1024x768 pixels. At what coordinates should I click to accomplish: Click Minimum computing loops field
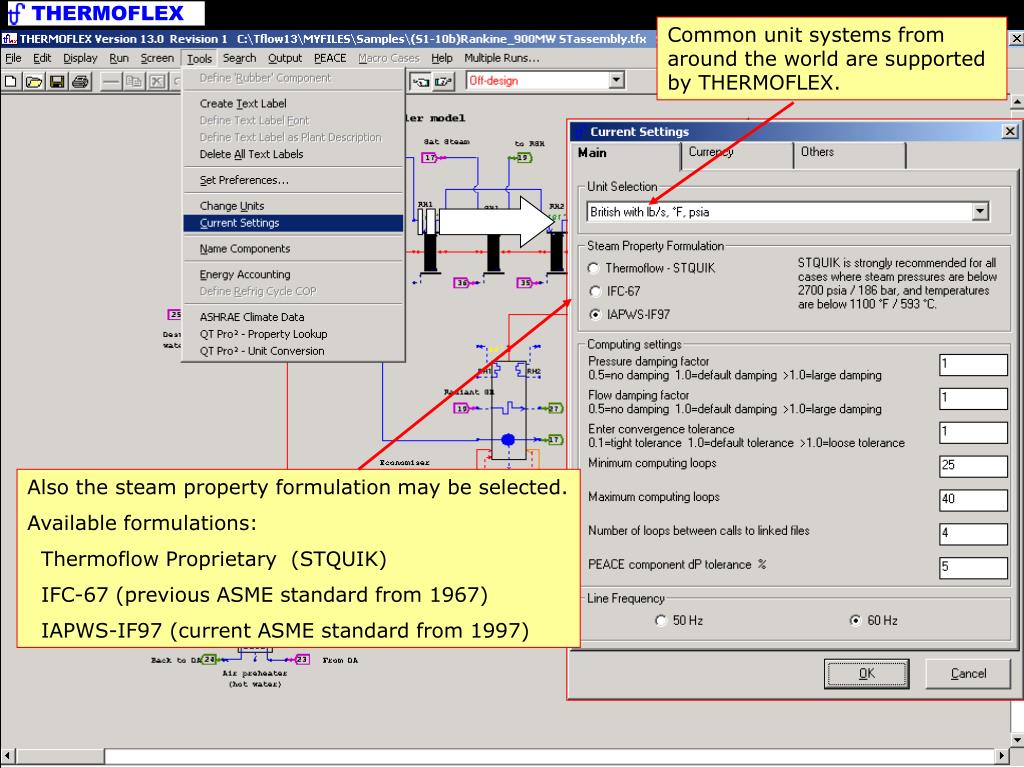pyautogui.click(x=973, y=466)
